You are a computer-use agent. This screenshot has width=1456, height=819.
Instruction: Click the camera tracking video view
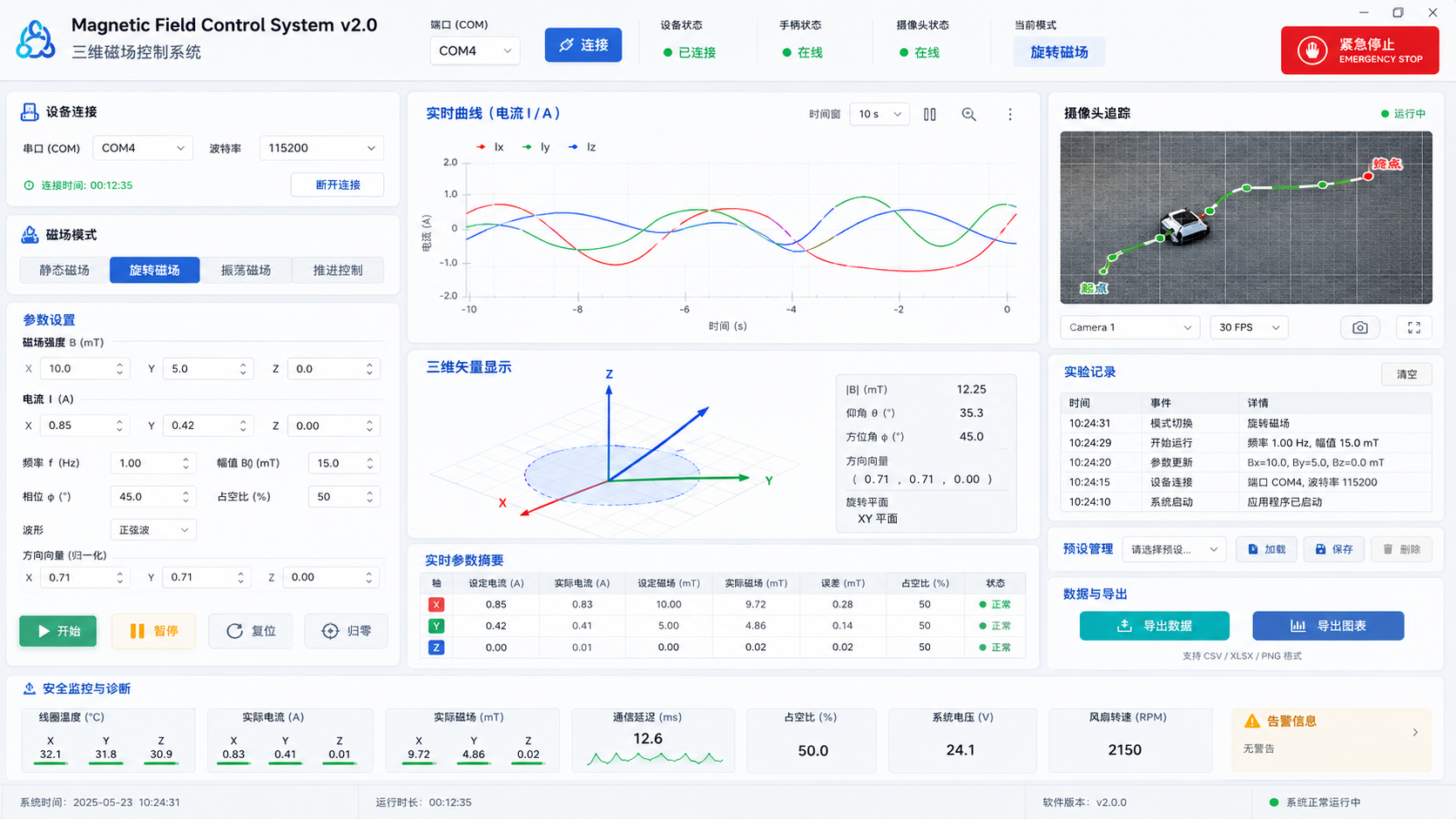(1246, 218)
